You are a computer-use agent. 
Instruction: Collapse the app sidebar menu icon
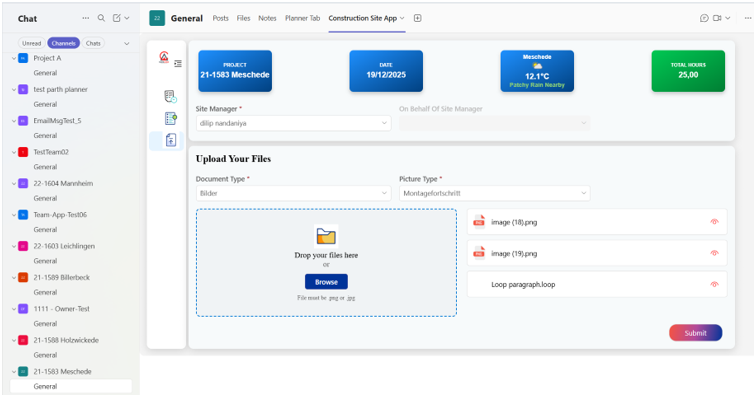(x=178, y=63)
